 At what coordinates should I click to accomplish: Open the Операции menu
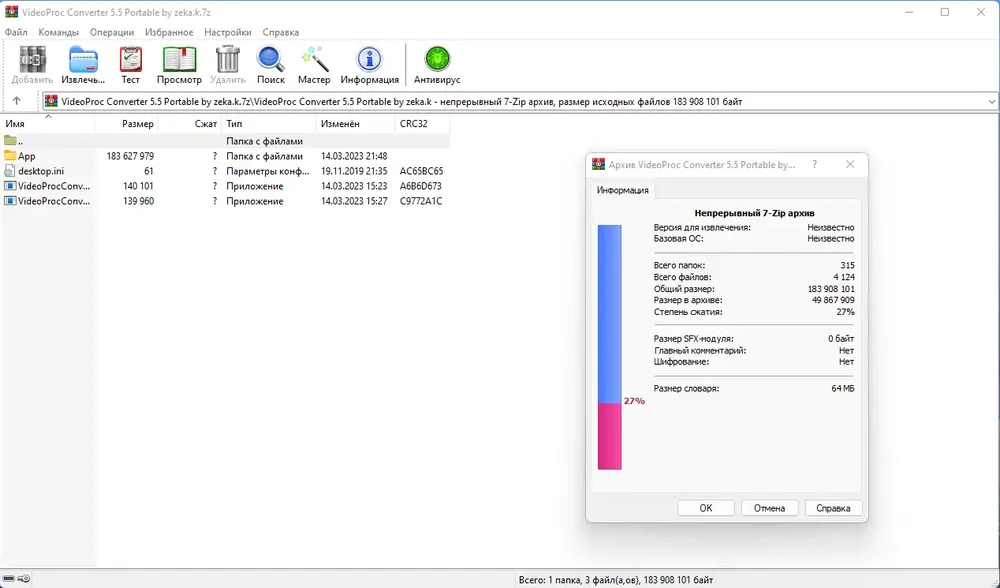112,32
